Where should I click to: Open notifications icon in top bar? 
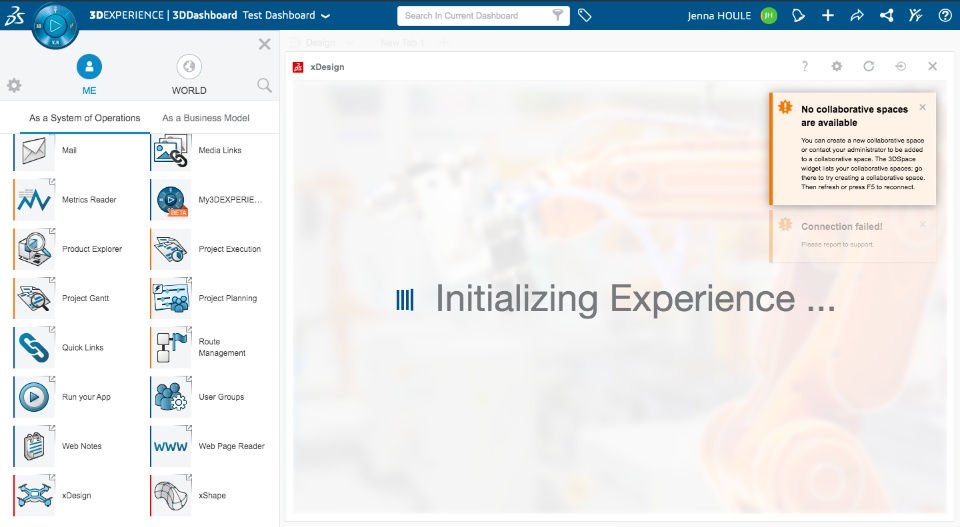pos(798,15)
